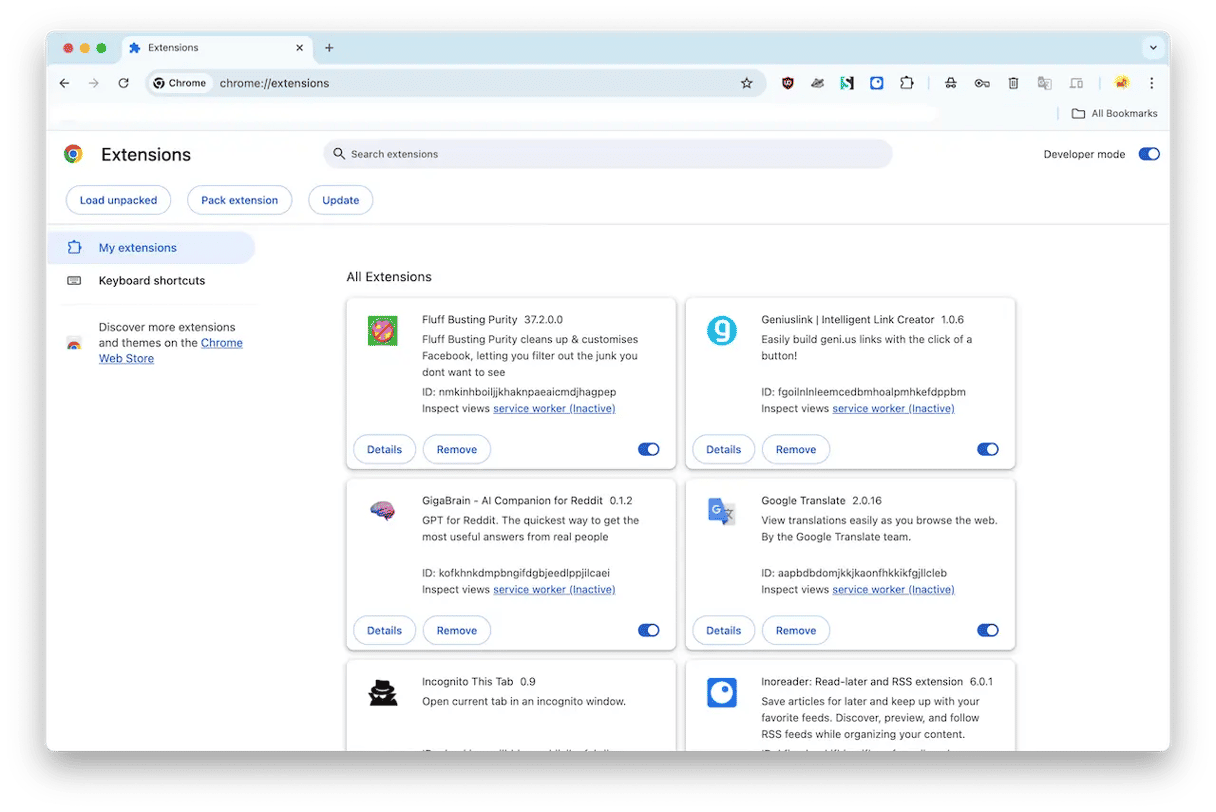
Task: Turn off Developer mode switch
Action: point(1149,154)
